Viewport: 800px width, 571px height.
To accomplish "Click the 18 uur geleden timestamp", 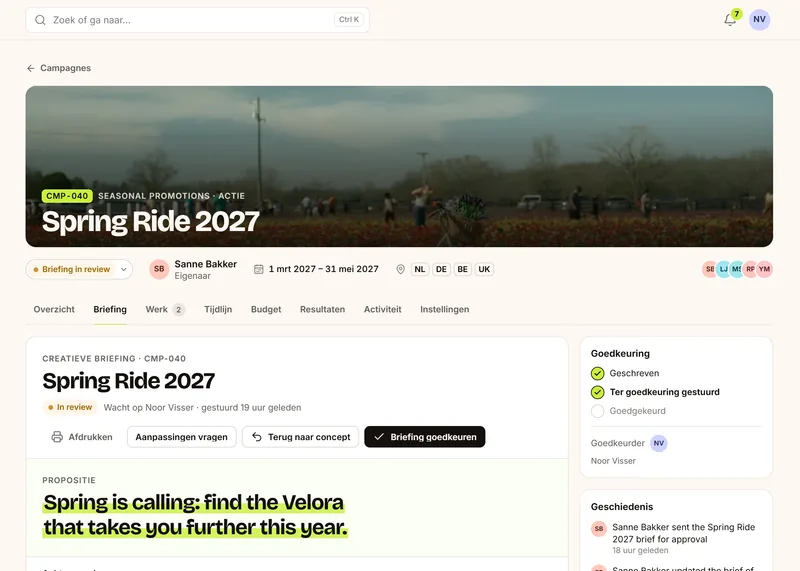I will (x=640, y=551).
